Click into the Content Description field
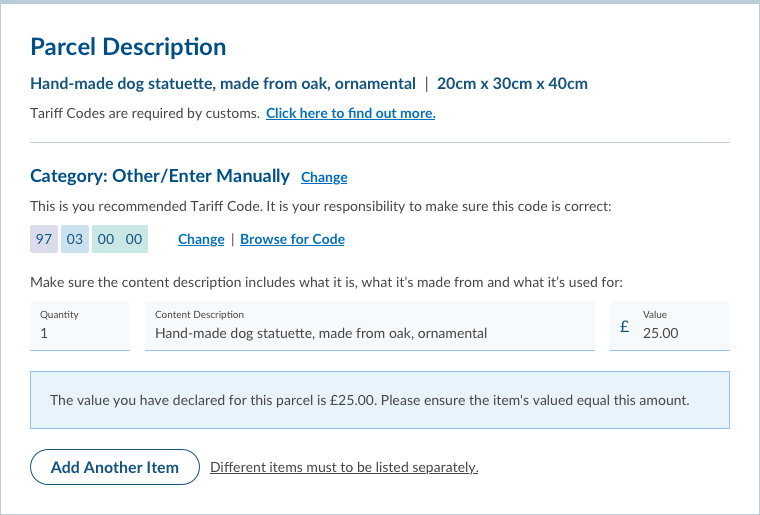 [370, 332]
